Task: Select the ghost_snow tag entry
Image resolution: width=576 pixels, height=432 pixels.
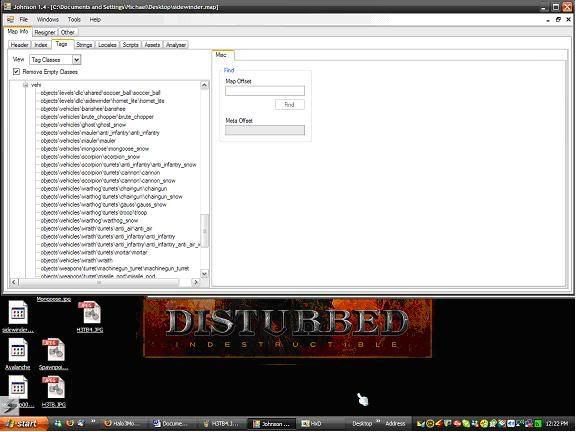Action: click(83, 125)
